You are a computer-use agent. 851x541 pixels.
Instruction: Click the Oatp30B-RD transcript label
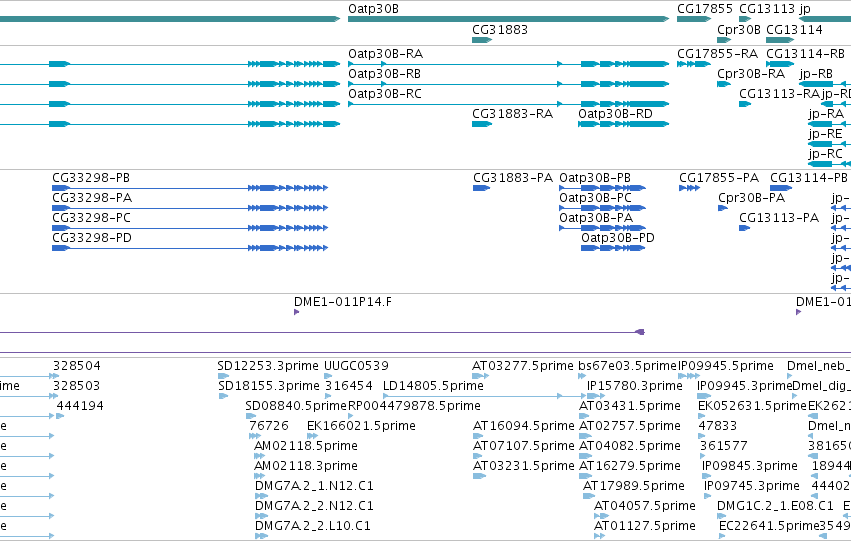coord(615,114)
